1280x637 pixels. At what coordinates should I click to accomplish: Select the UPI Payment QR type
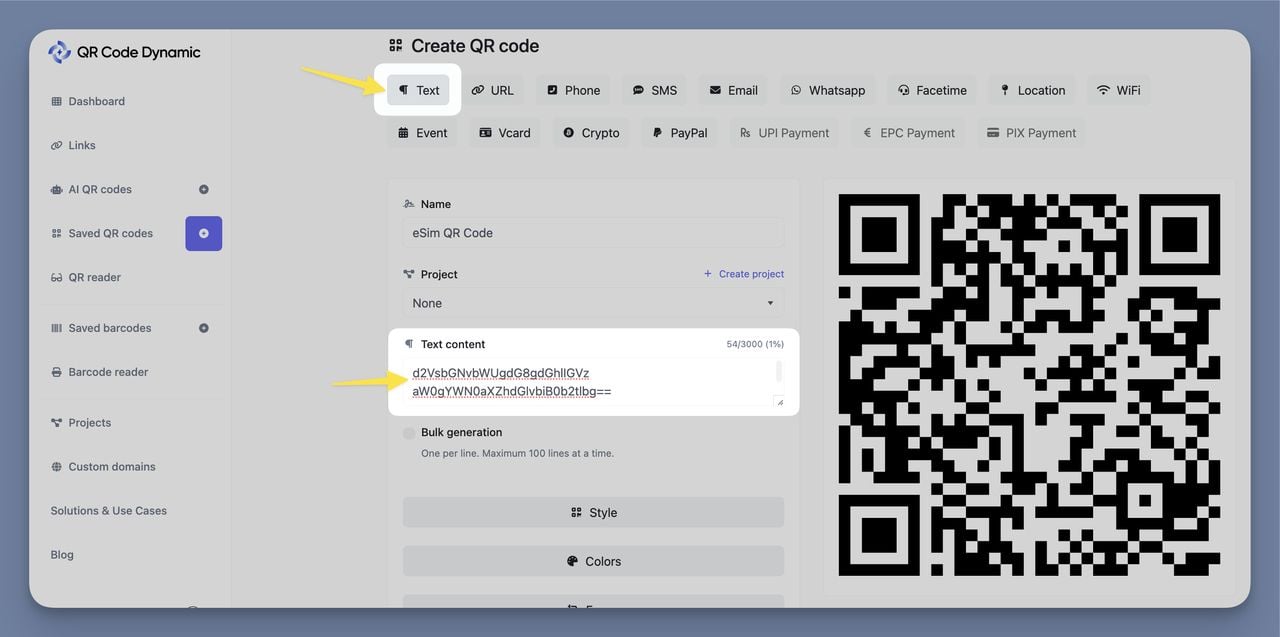[x=785, y=133]
